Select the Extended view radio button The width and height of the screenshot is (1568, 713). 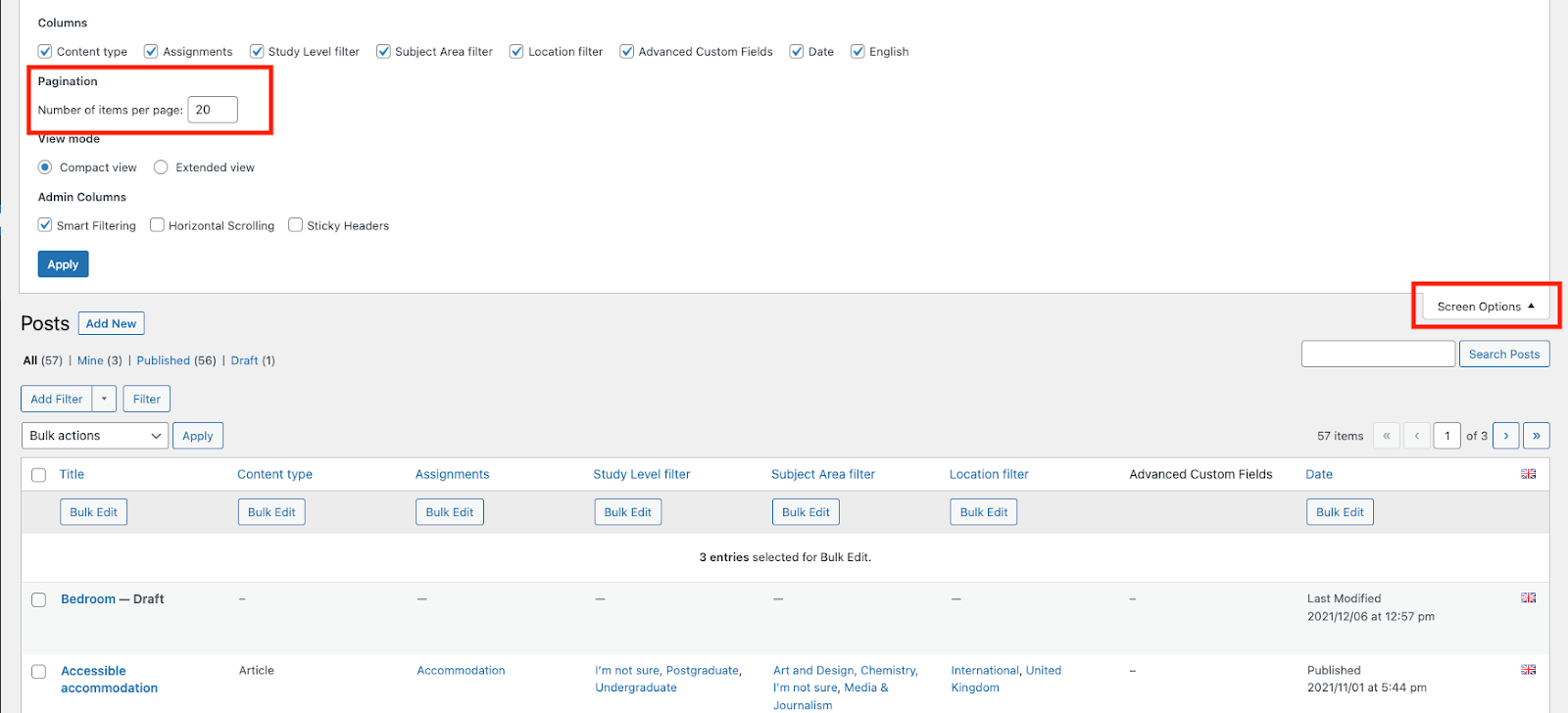tap(161, 167)
